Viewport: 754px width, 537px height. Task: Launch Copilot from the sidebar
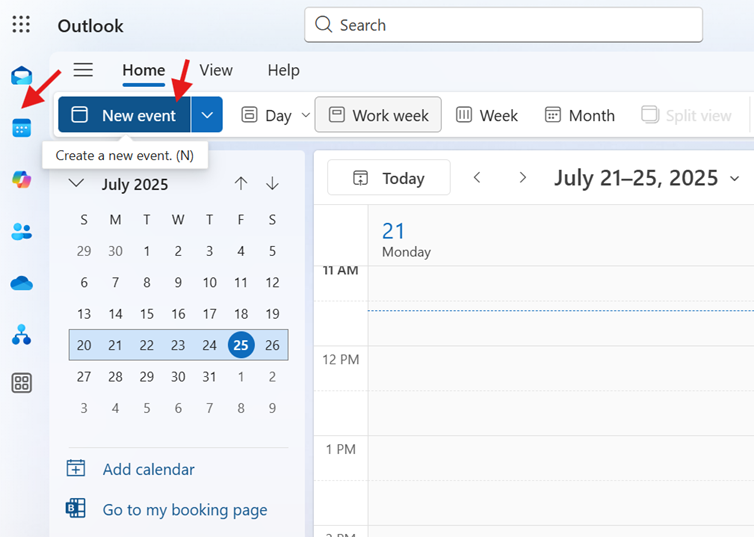click(21, 180)
